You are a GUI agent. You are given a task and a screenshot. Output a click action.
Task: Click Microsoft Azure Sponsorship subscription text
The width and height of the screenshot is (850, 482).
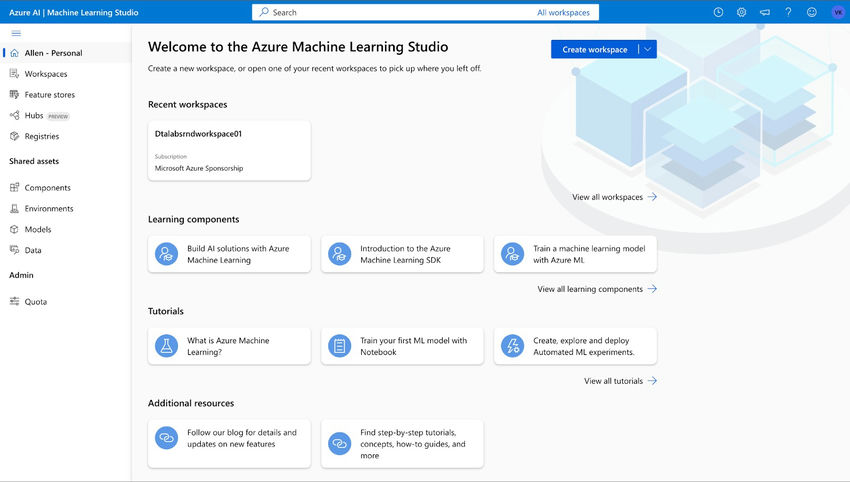199,168
